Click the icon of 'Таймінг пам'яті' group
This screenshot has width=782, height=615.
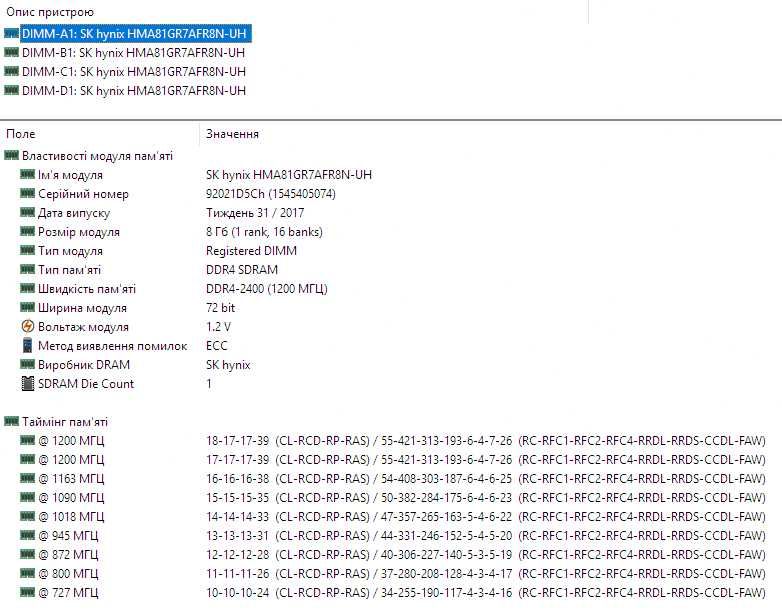click(x=11, y=421)
